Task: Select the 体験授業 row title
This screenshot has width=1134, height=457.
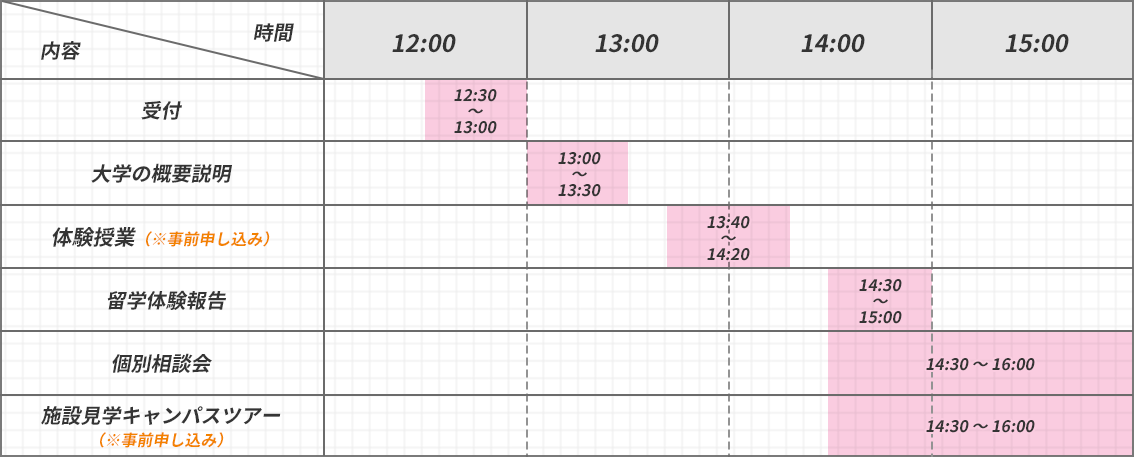Action: coord(95,238)
